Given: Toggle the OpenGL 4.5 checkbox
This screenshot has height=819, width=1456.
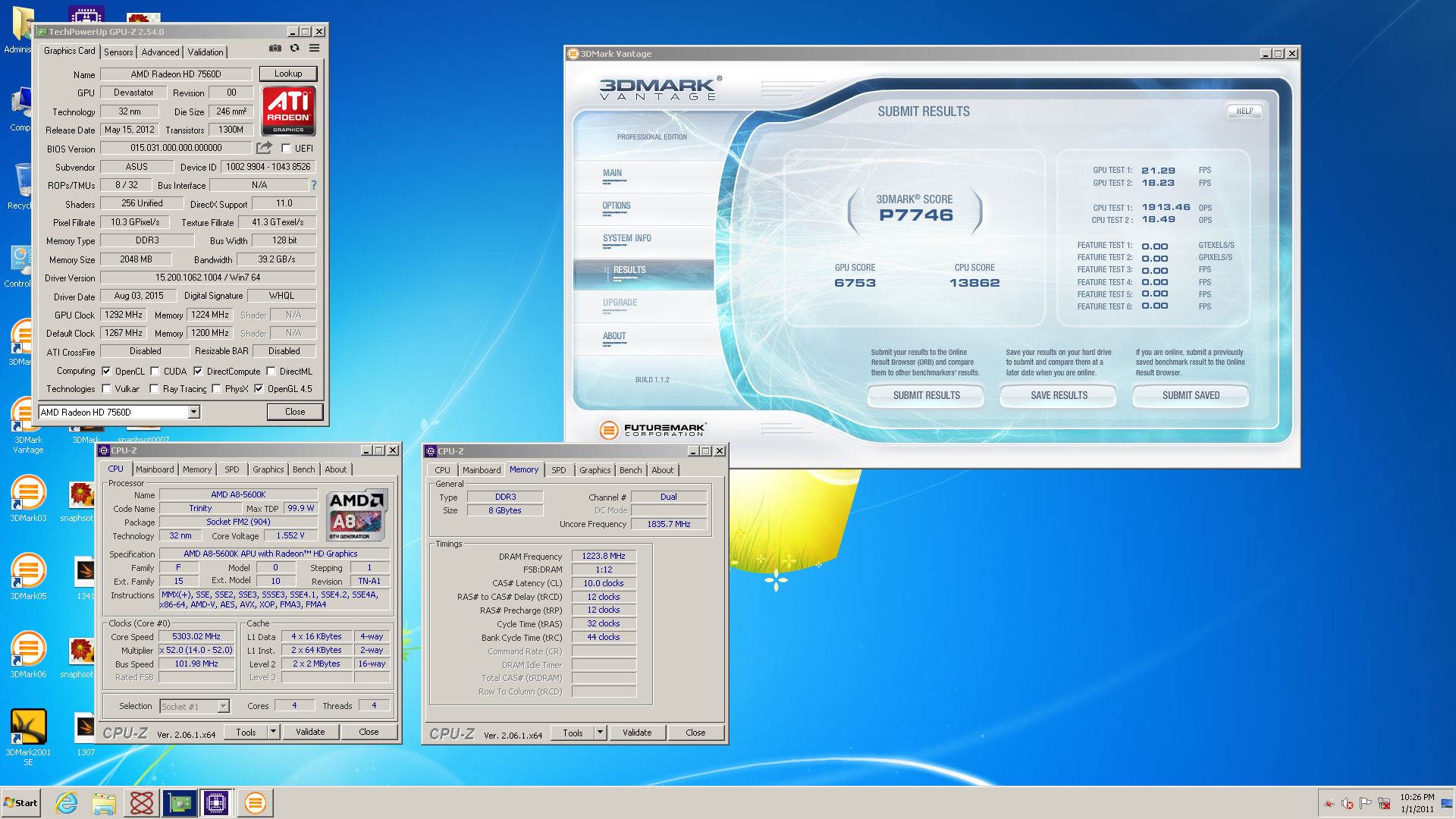Looking at the screenshot, I should (259, 389).
